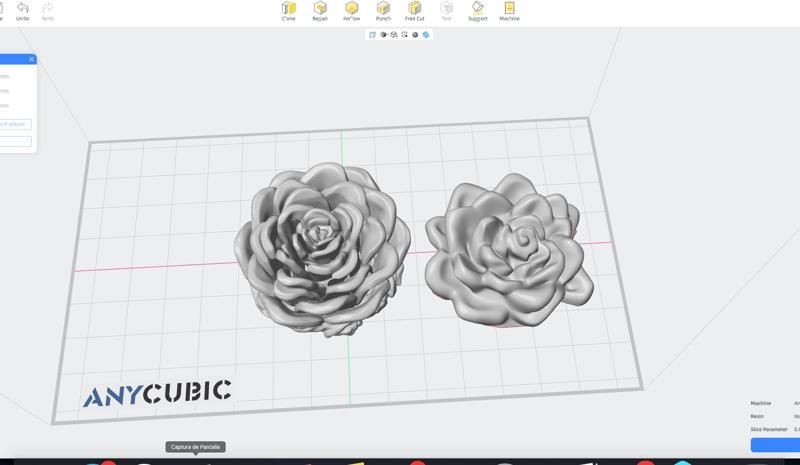Open the Hollow tool
The height and width of the screenshot is (465, 800).
[x=352, y=11]
